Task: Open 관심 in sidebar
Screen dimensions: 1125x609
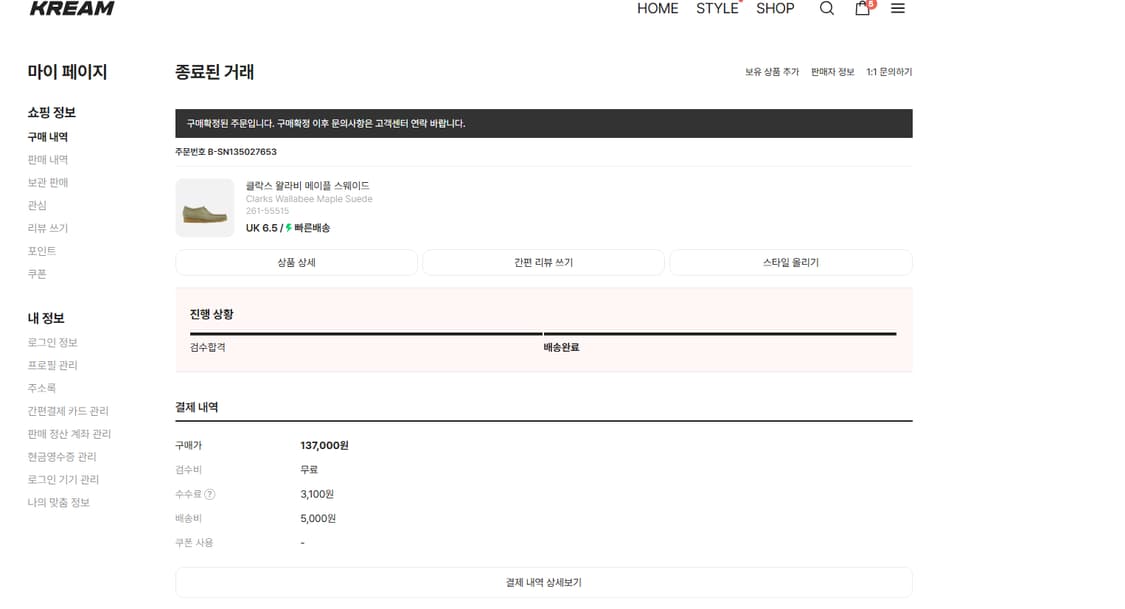Action: 37,206
